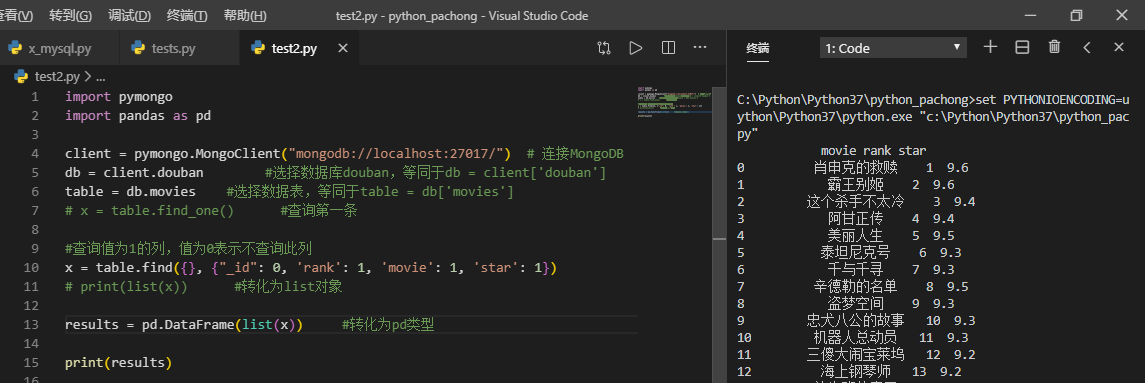Switch to the x_mysql.py tab

coord(60,48)
